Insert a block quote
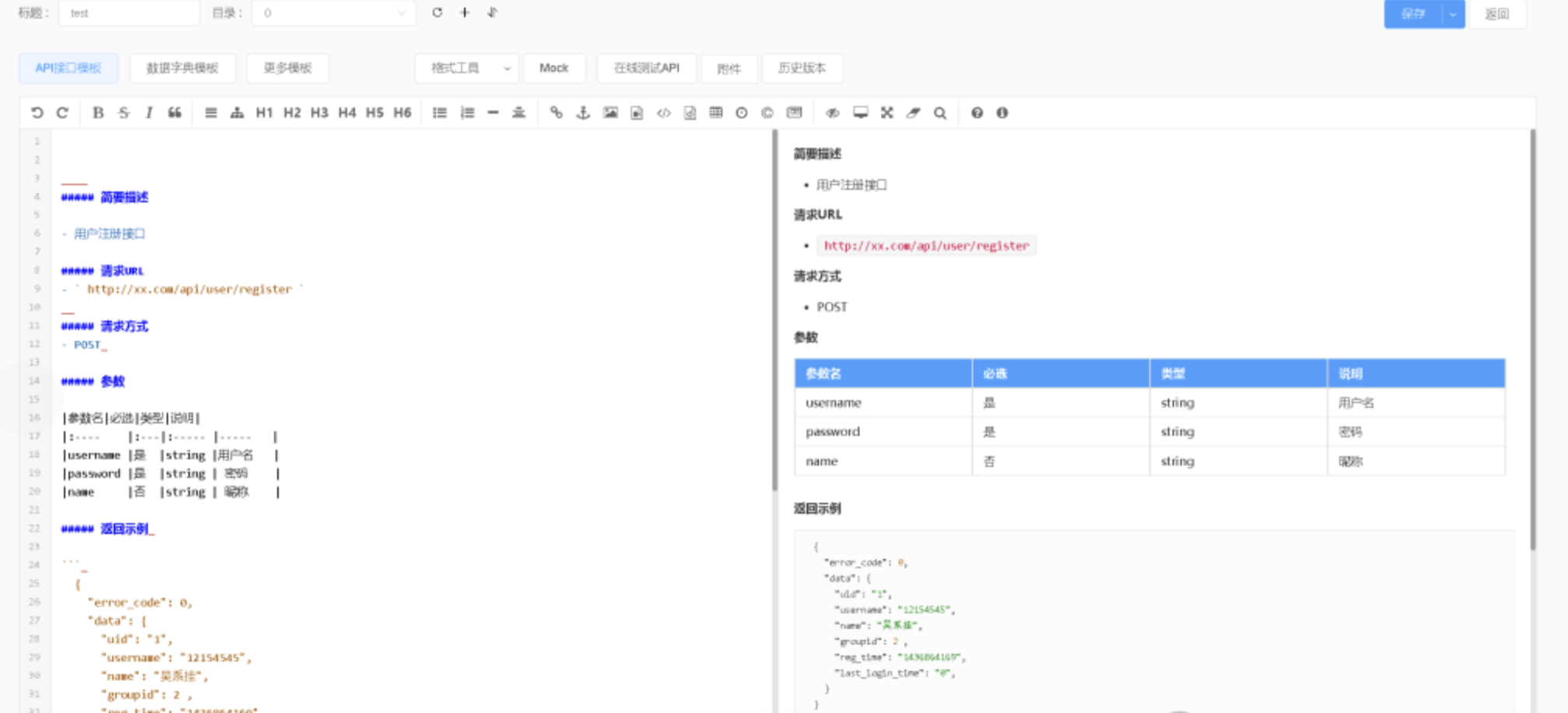This screenshot has height=713, width=1568. (174, 113)
